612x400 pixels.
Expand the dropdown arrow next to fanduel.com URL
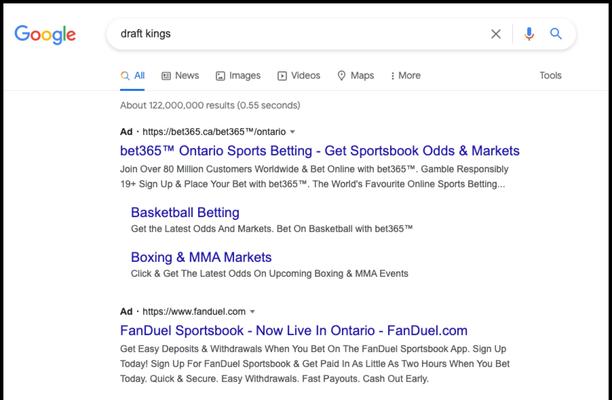(252, 312)
